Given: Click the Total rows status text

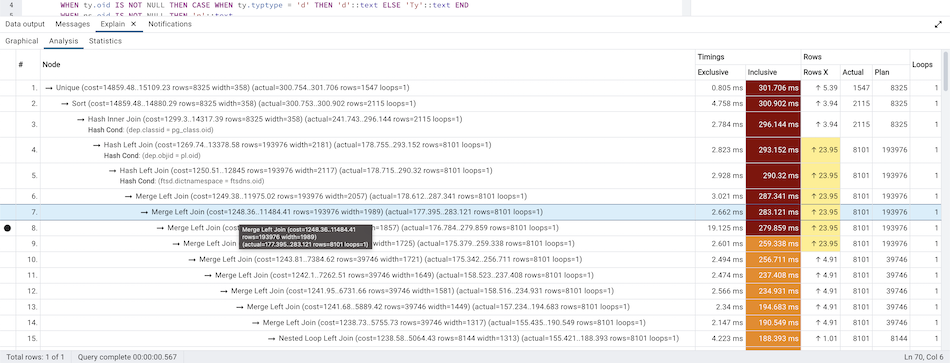Looking at the screenshot, I should tap(34, 357).
